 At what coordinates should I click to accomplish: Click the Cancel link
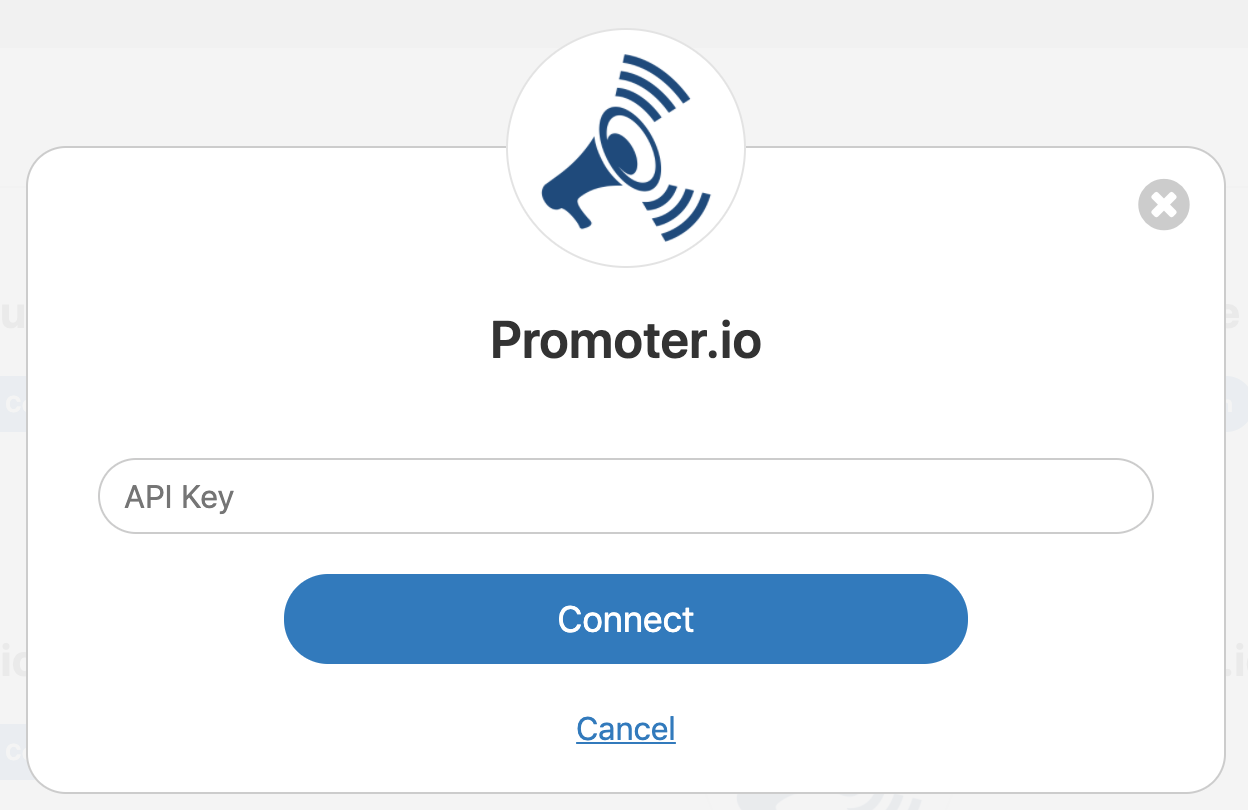(626, 729)
